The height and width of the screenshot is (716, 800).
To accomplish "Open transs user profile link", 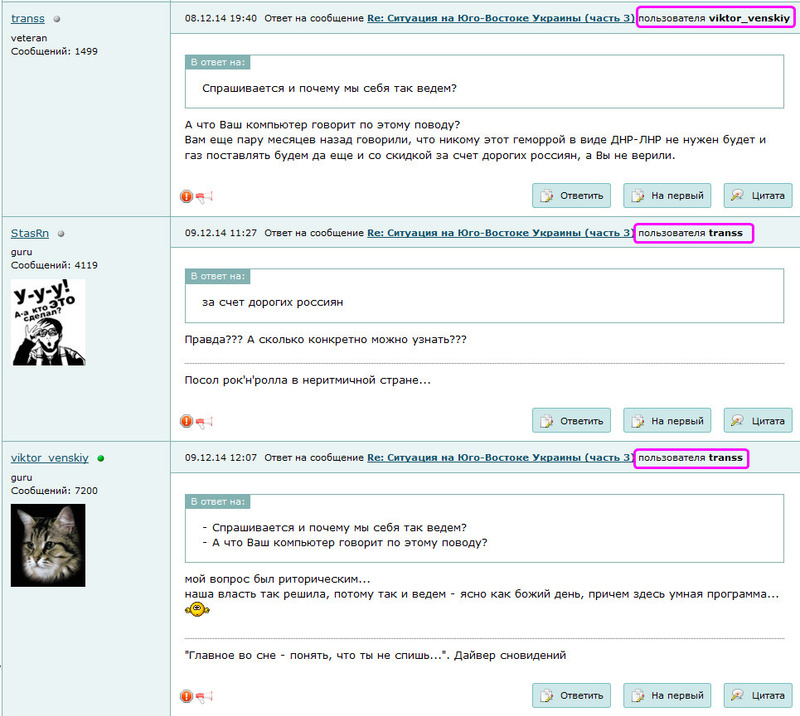I will [x=28, y=18].
